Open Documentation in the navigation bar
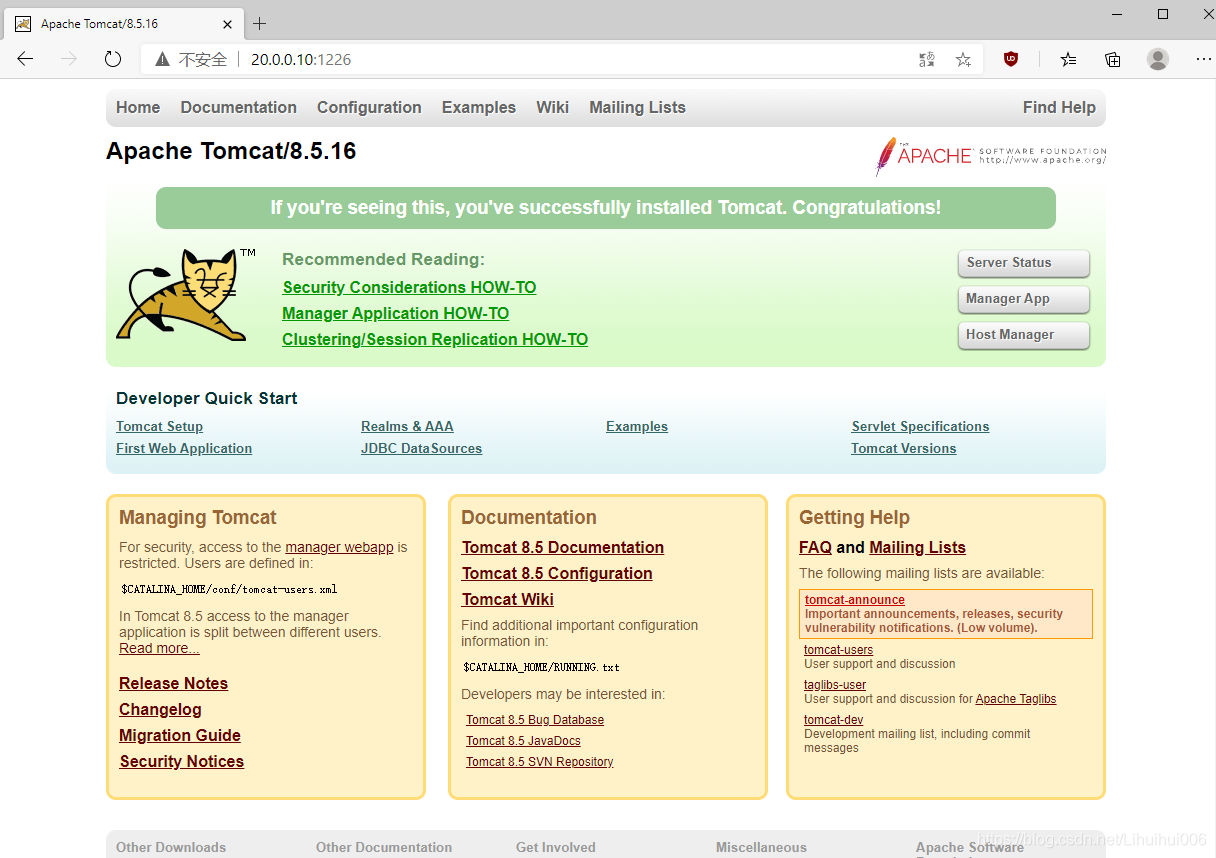Image resolution: width=1216 pixels, height=858 pixels. pos(238,107)
